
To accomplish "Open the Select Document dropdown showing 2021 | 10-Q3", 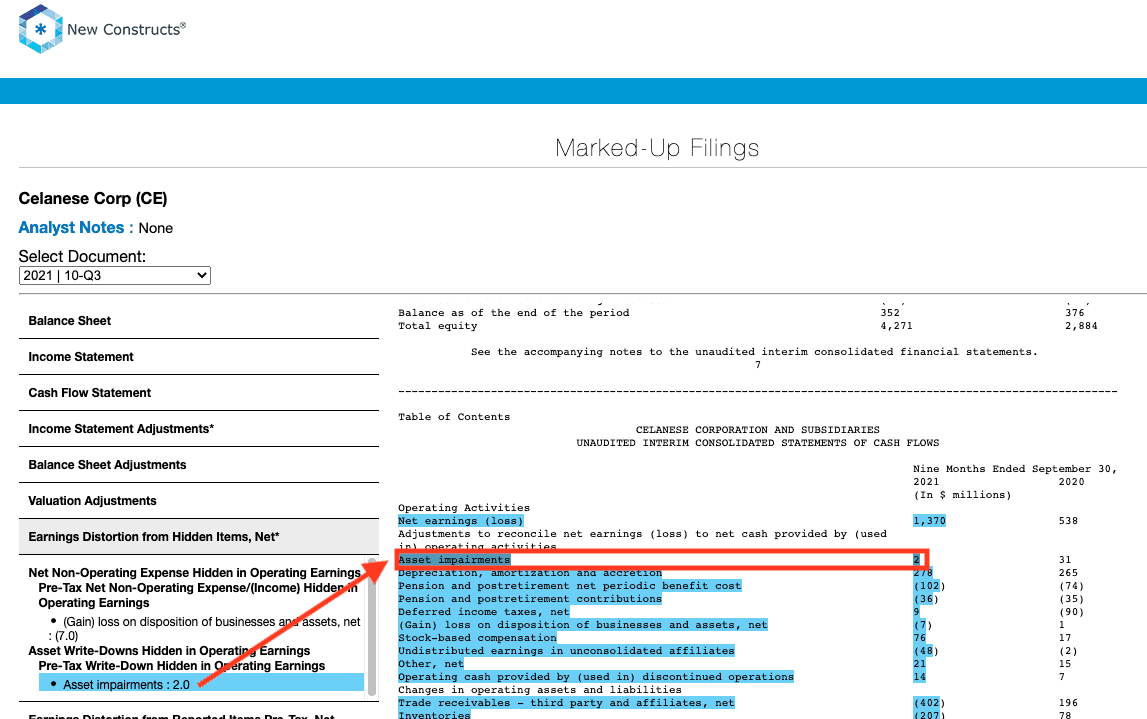I will click(x=115, y=276).
